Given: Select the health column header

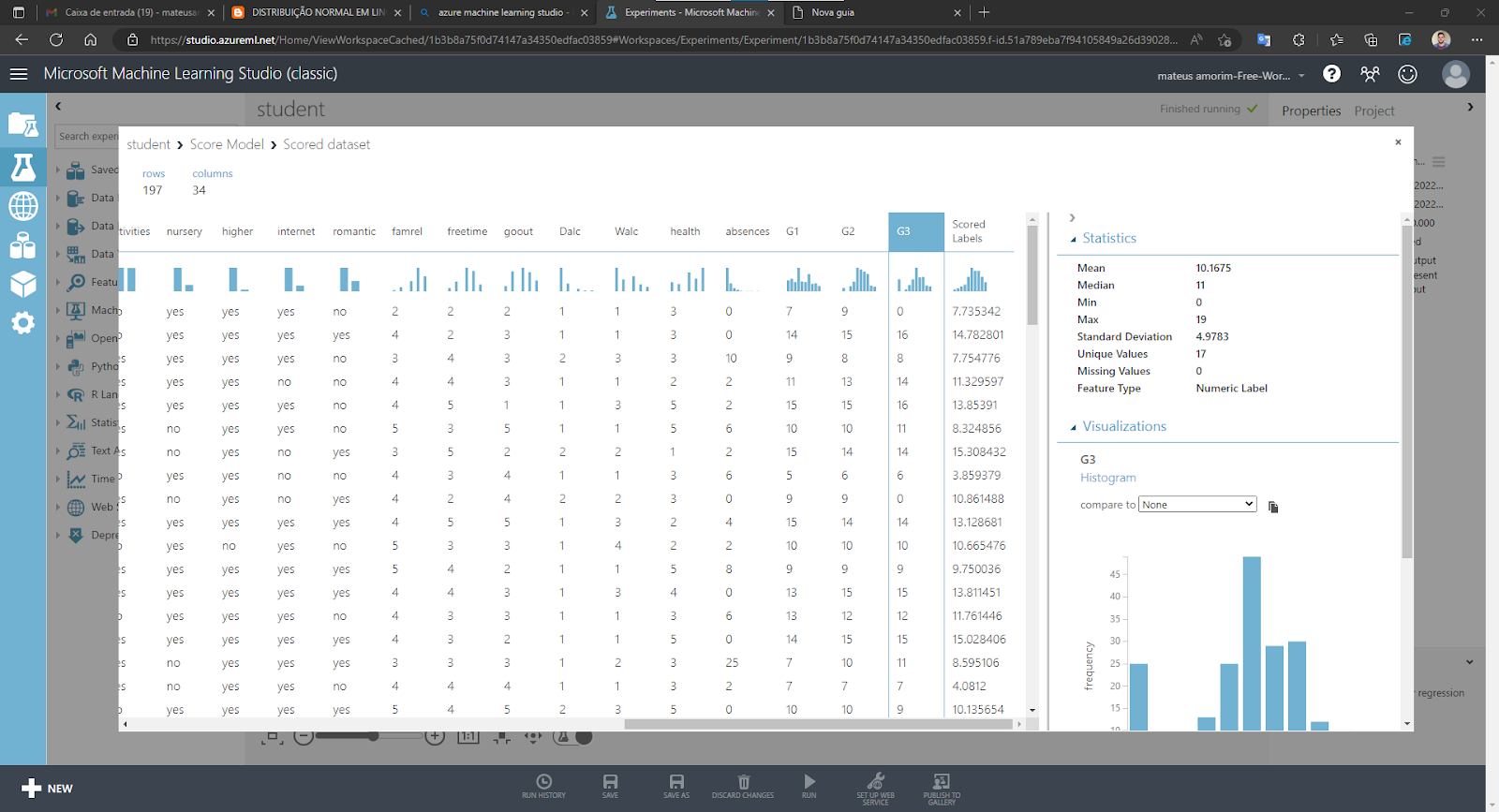Looking at the screenshot, I should [685, 231].
